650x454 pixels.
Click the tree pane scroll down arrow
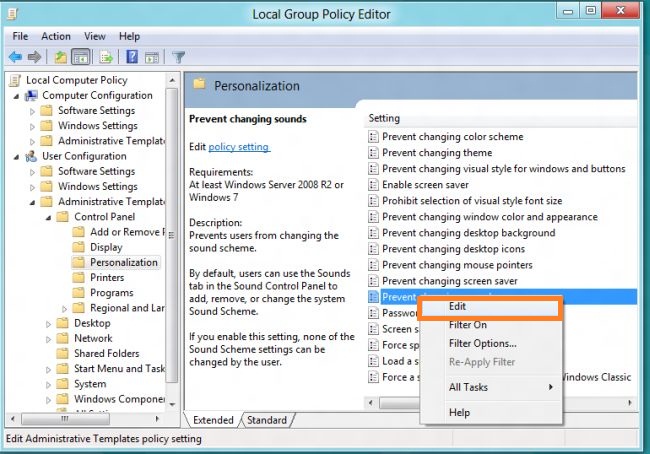click(172, 404)
